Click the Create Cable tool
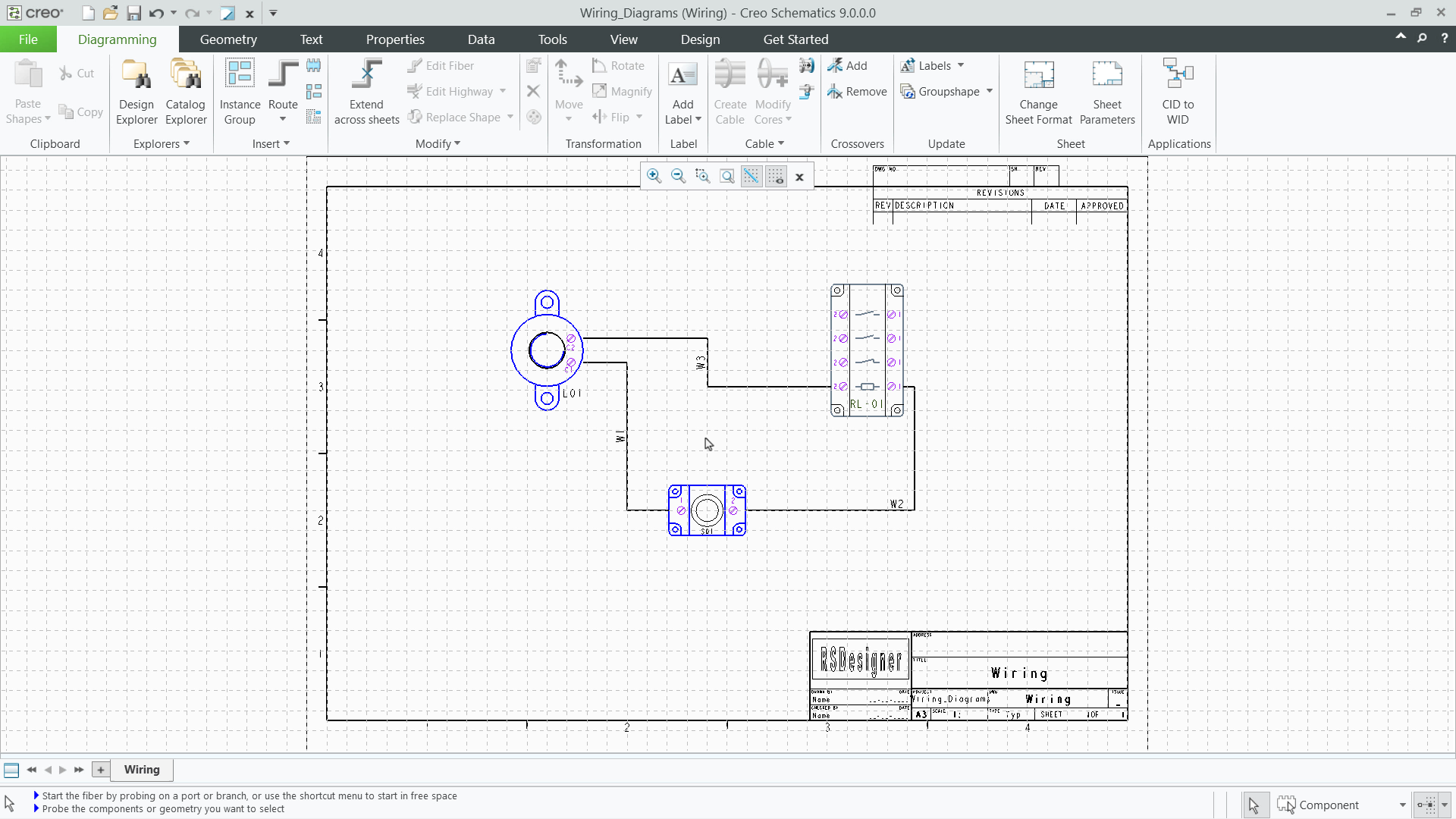This screenshot has height=819, width=1456. click(x=730, y=92)
